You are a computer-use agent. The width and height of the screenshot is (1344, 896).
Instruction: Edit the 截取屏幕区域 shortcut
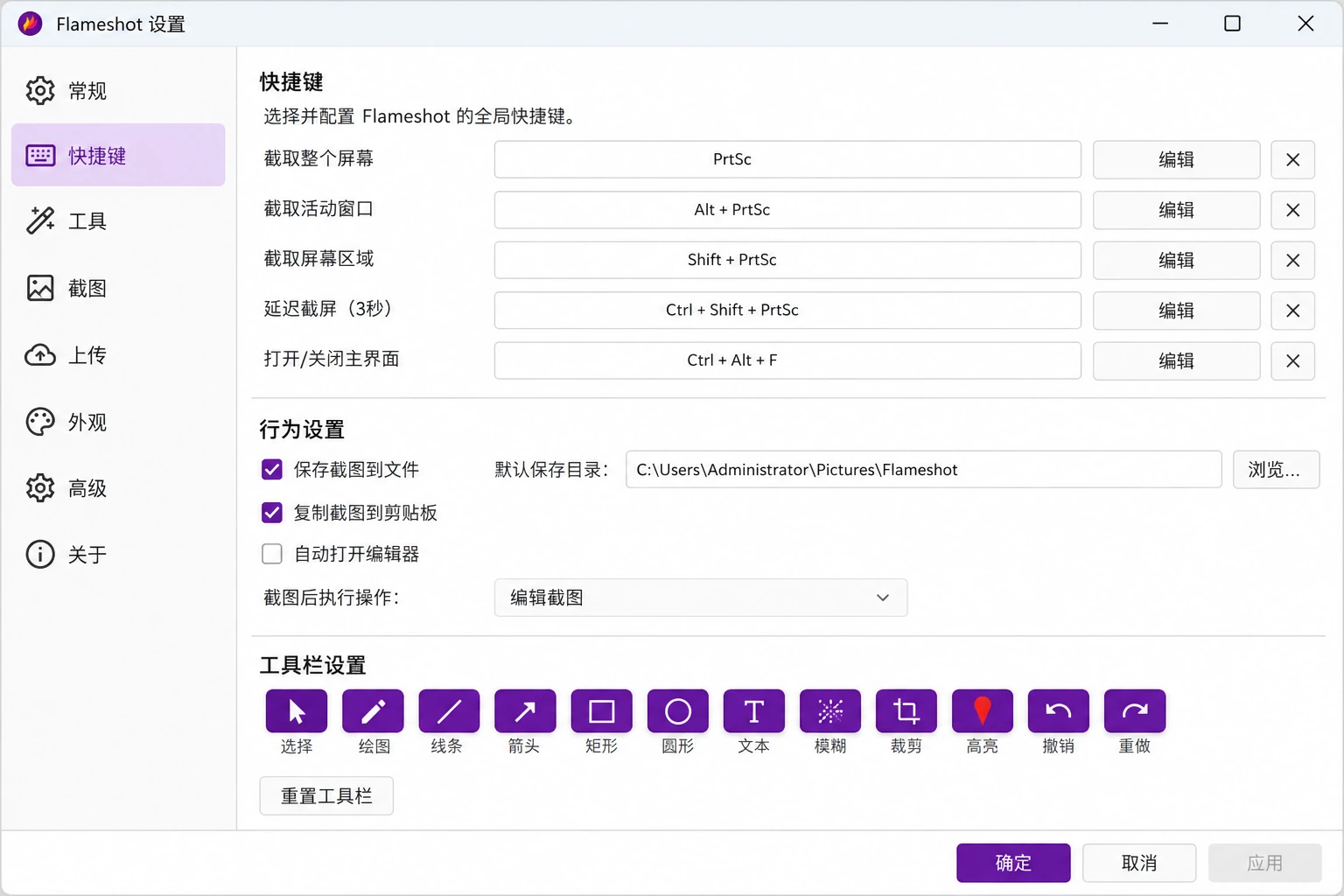[x=1176, y=260]
